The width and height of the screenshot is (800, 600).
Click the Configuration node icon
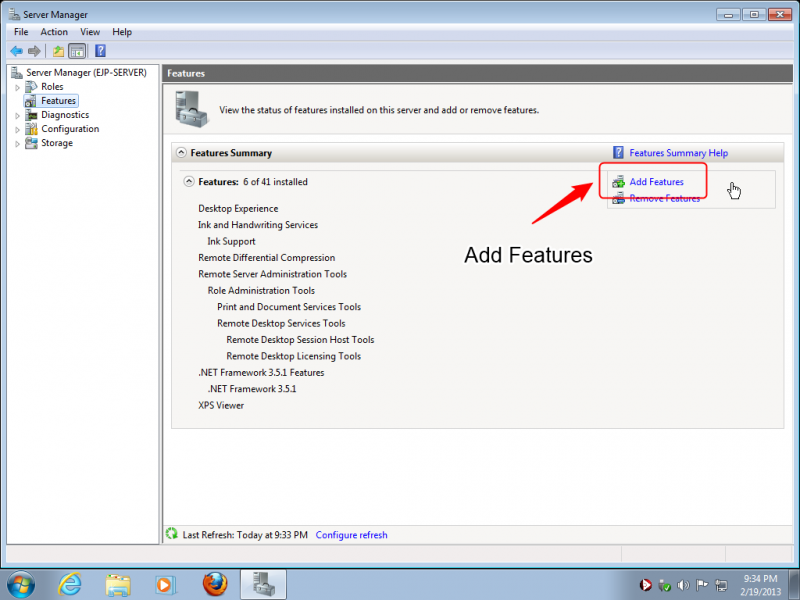(31, 129)
